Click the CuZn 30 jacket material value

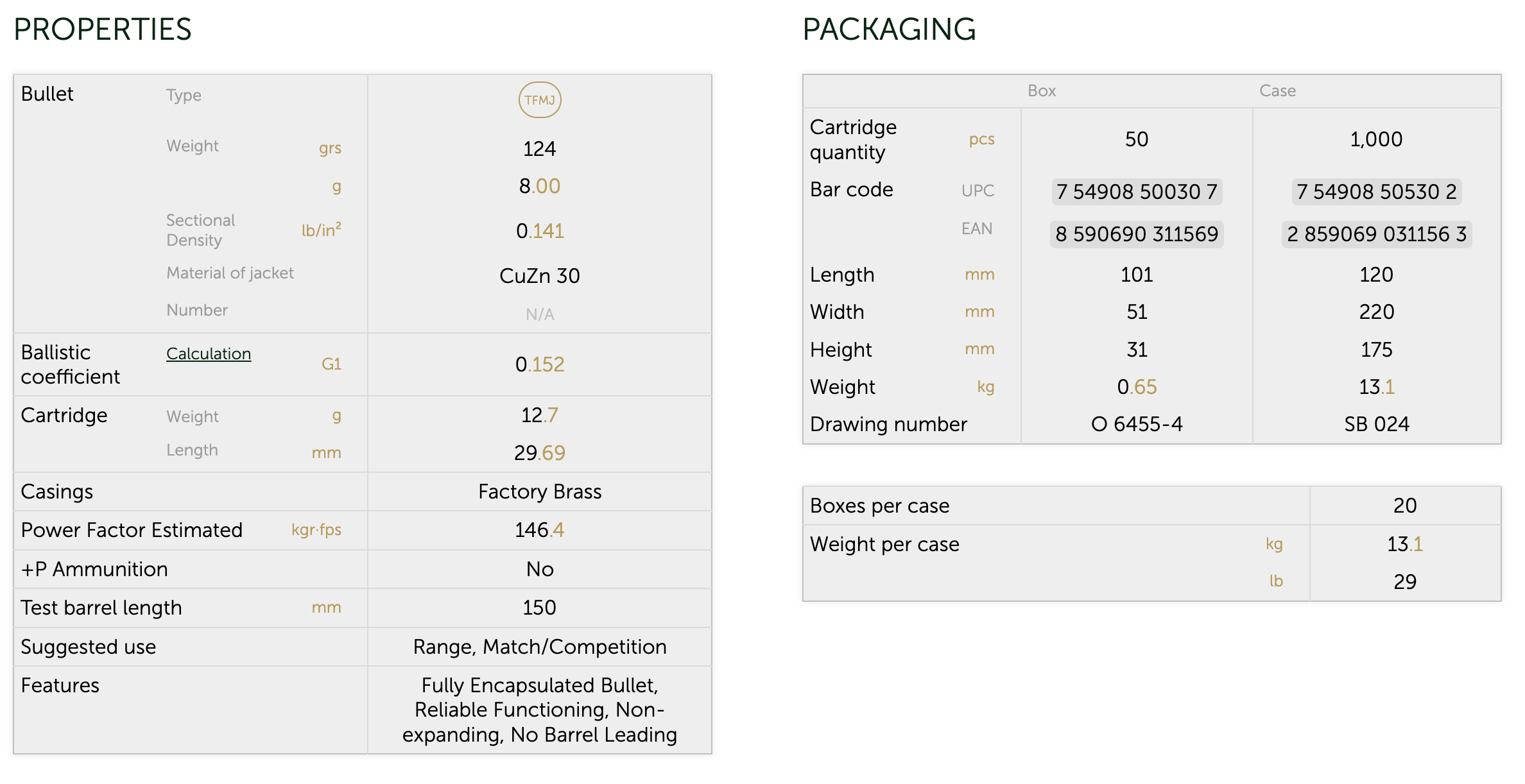(x=539, y=276)
